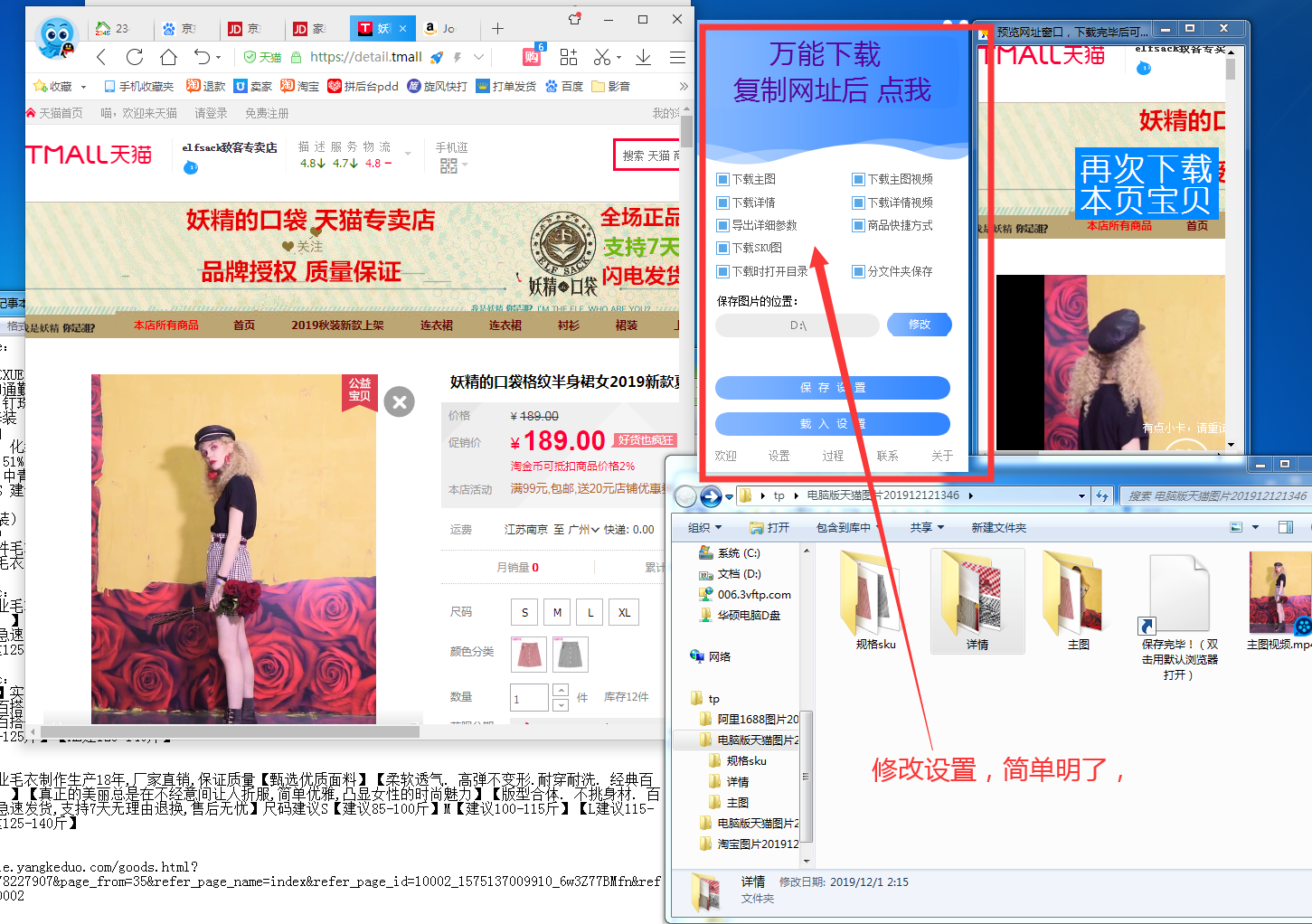Select the red plaid skirt color swatch
Image resolution: width=1312 pixels, height=924 pixels.
pos(528,654)
